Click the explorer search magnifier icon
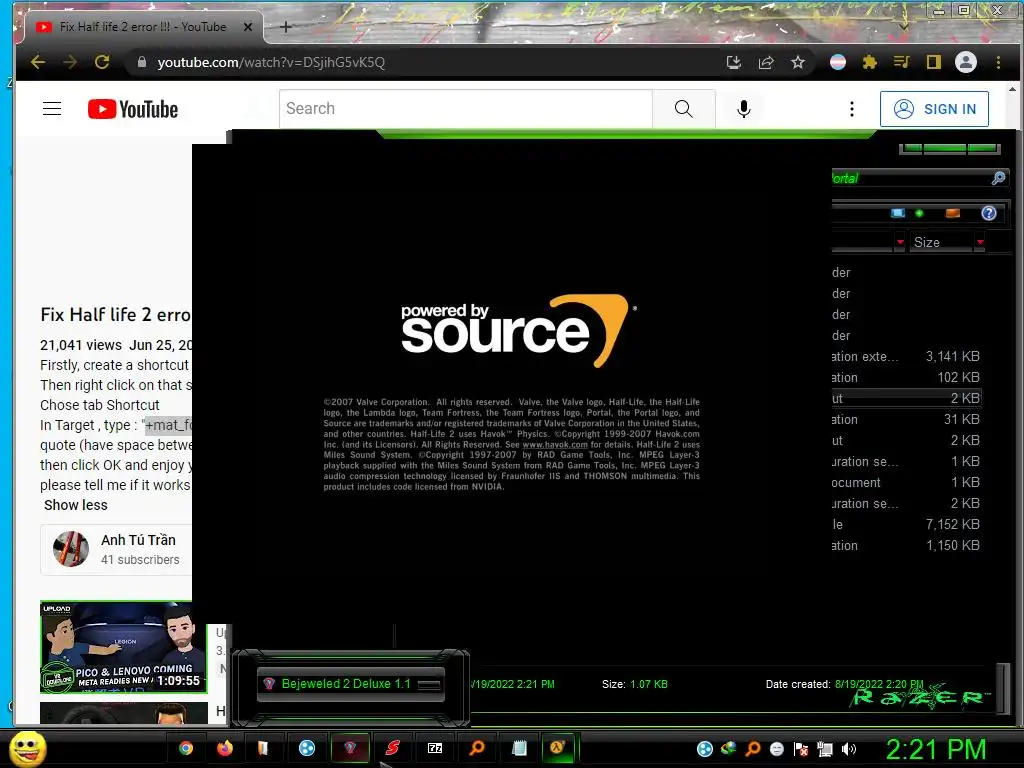 coord(998,178)
